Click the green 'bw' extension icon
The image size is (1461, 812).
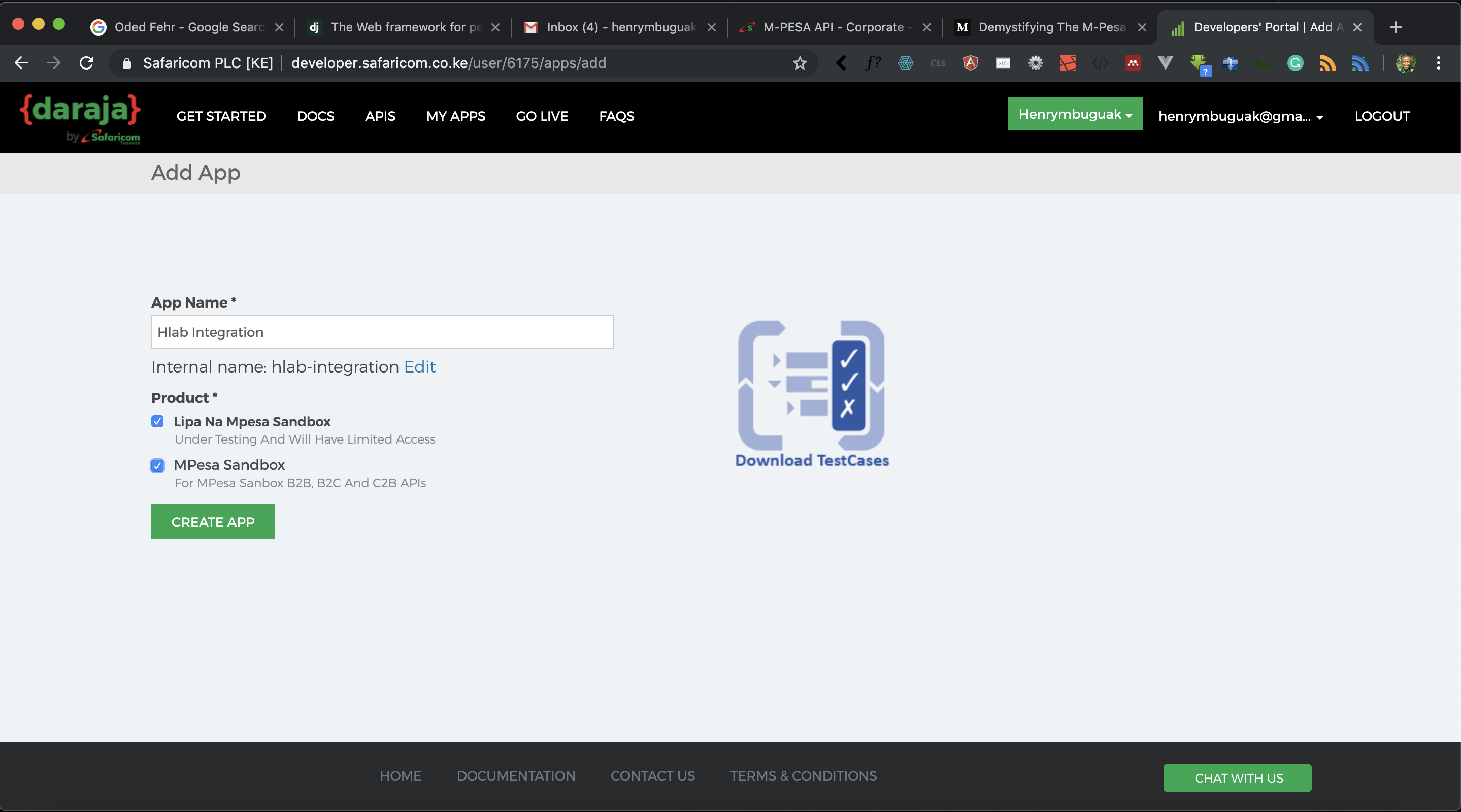(1263, 64)
